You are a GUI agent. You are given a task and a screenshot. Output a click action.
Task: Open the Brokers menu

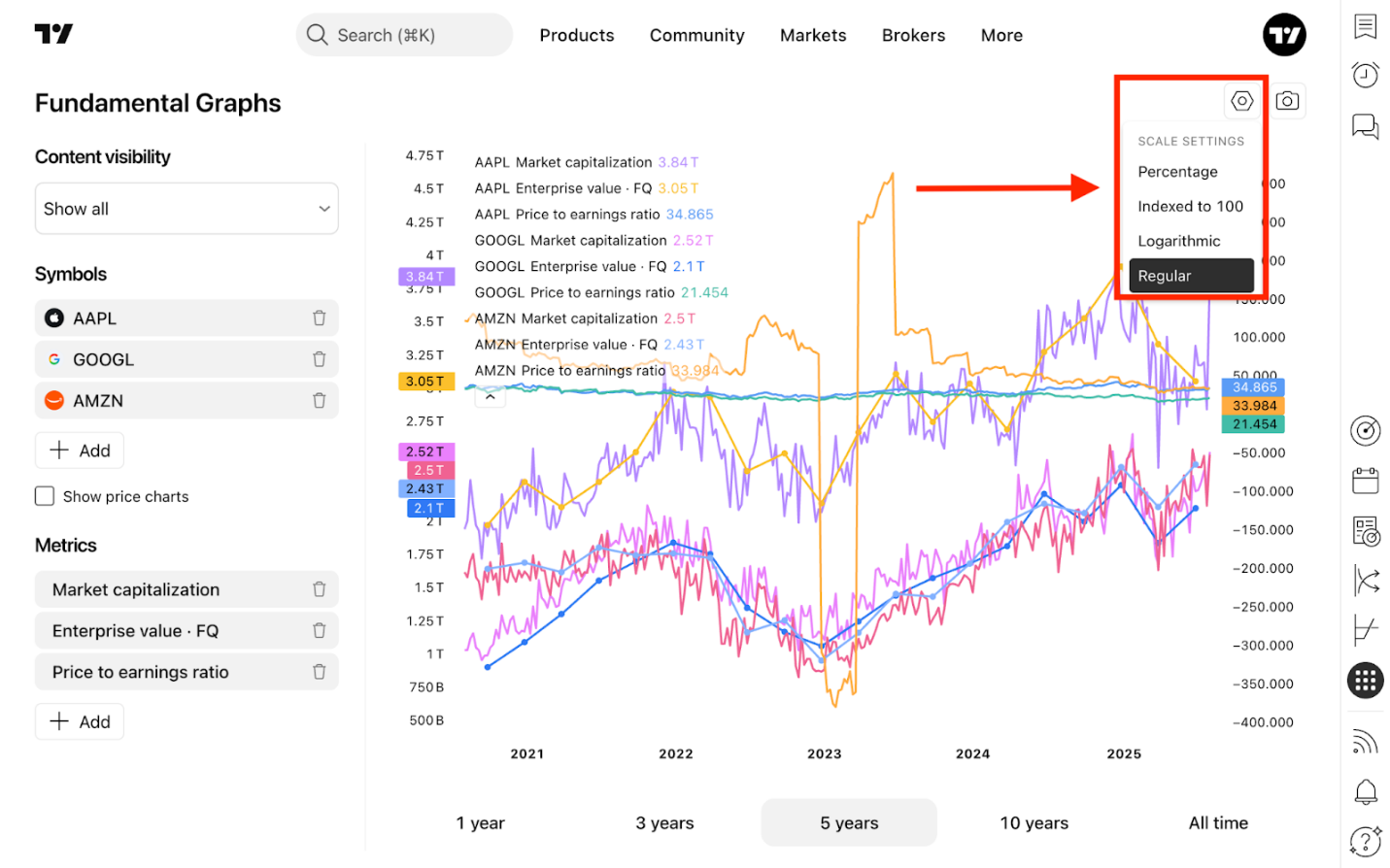tap(913, 35)
